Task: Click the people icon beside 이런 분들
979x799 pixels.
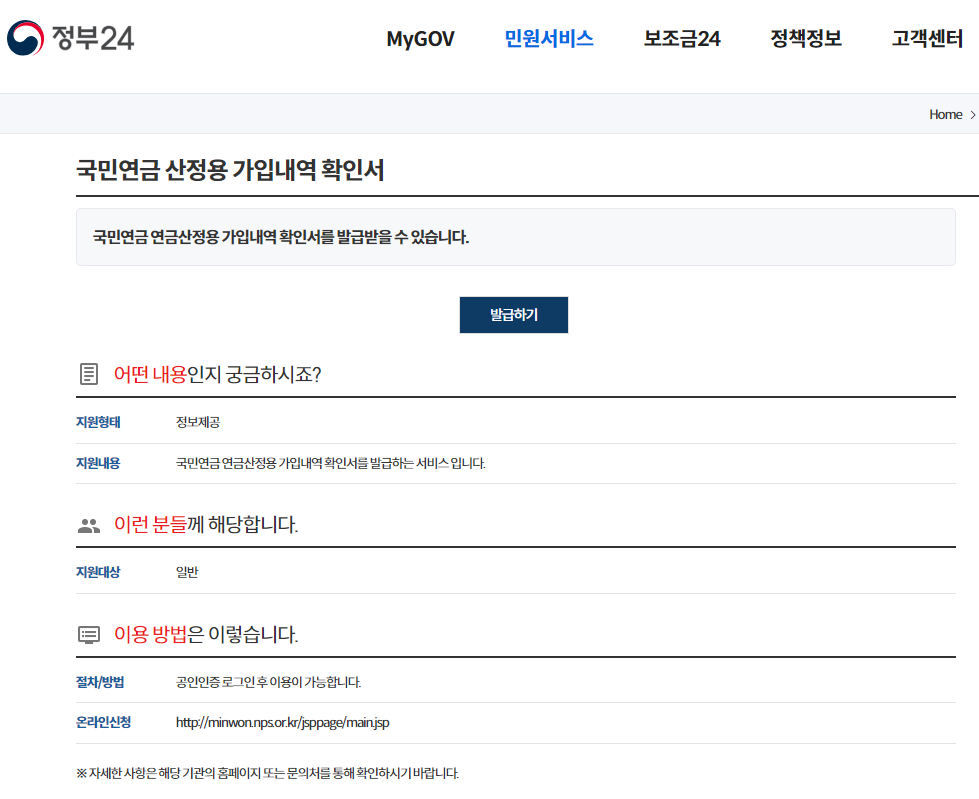Action: point(89,526)
